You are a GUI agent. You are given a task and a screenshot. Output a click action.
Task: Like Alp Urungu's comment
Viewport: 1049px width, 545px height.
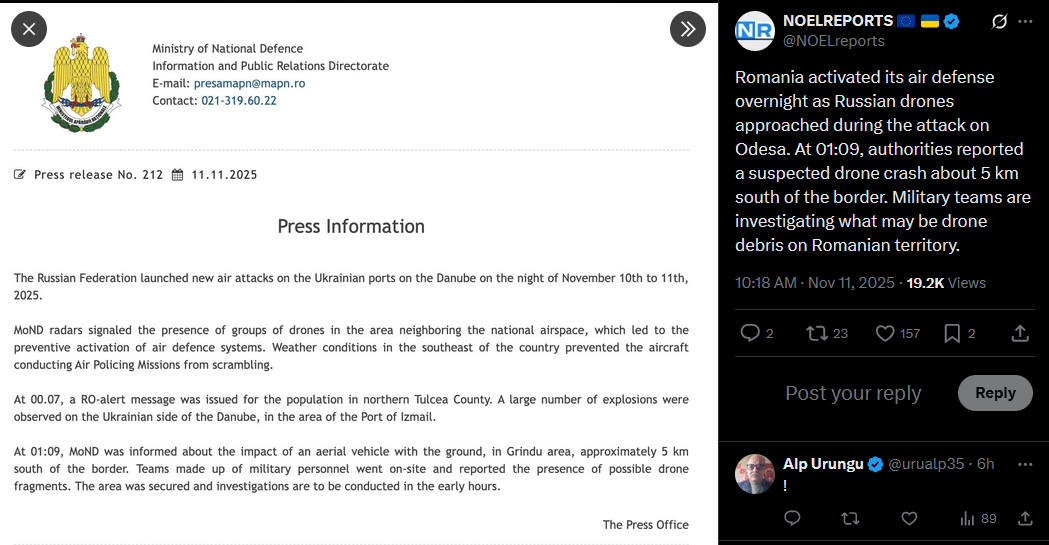tap(909, 518)
